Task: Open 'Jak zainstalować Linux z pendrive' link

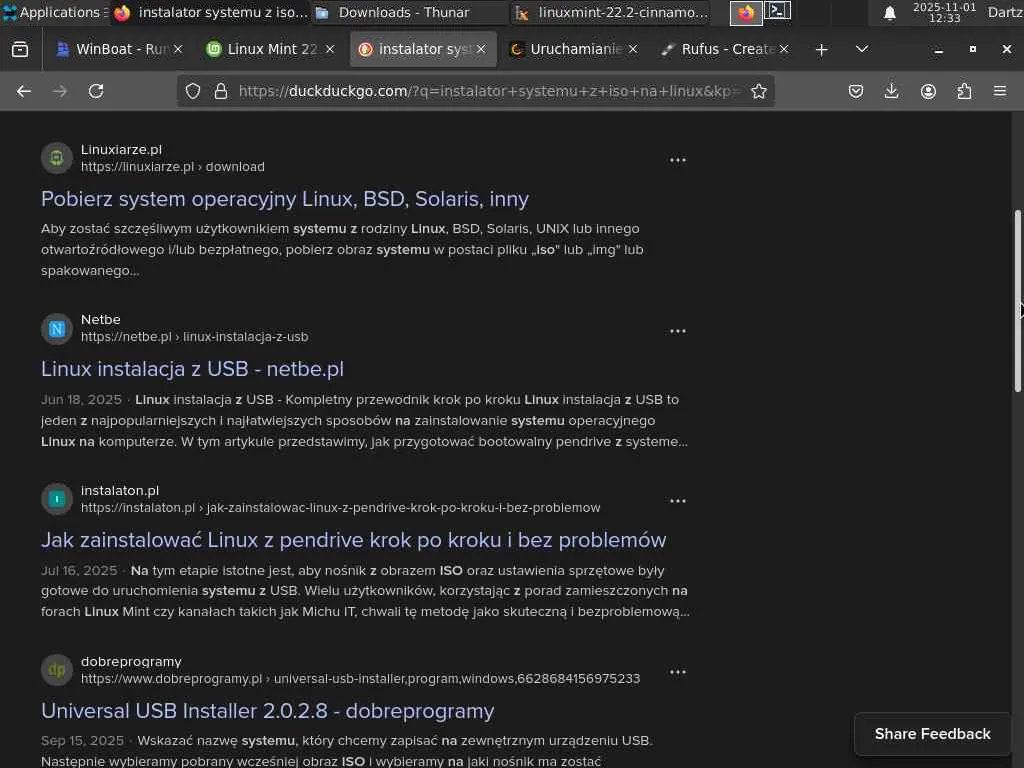Action: pos(353,540)
